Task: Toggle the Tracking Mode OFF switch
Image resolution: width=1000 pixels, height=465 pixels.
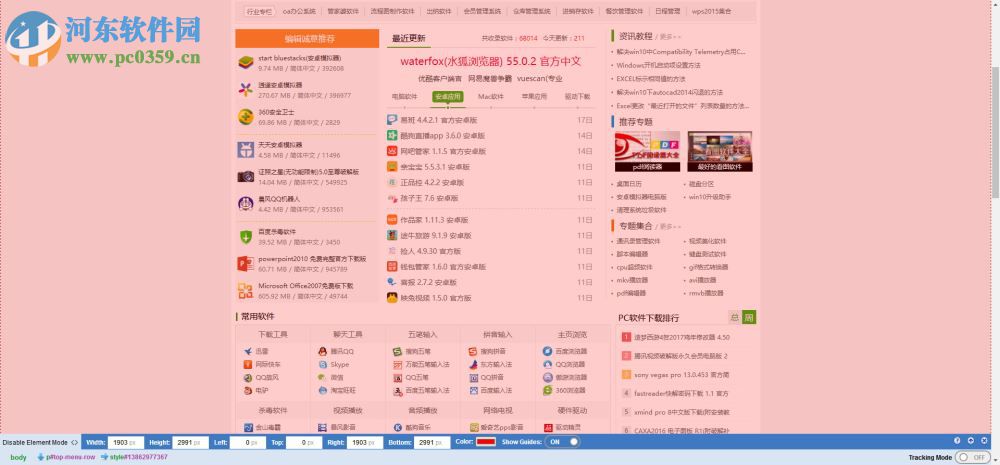Action: click(x=973, y=458)
